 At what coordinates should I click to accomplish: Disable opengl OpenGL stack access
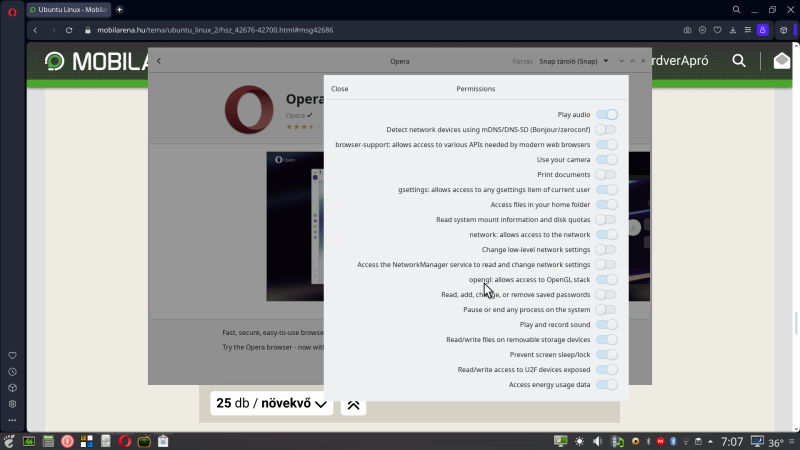click(607, 280)
